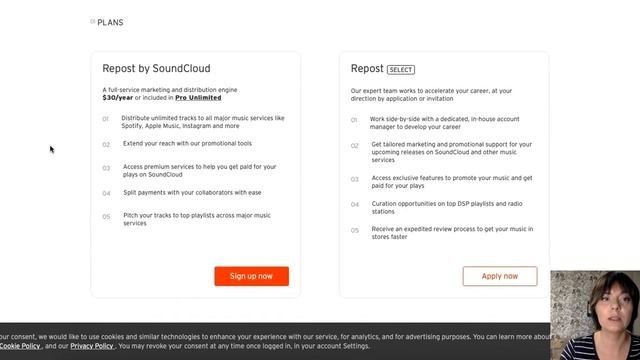
Task: Click the 01 number beside dedicated account manager
Action: tap(354, 120)
